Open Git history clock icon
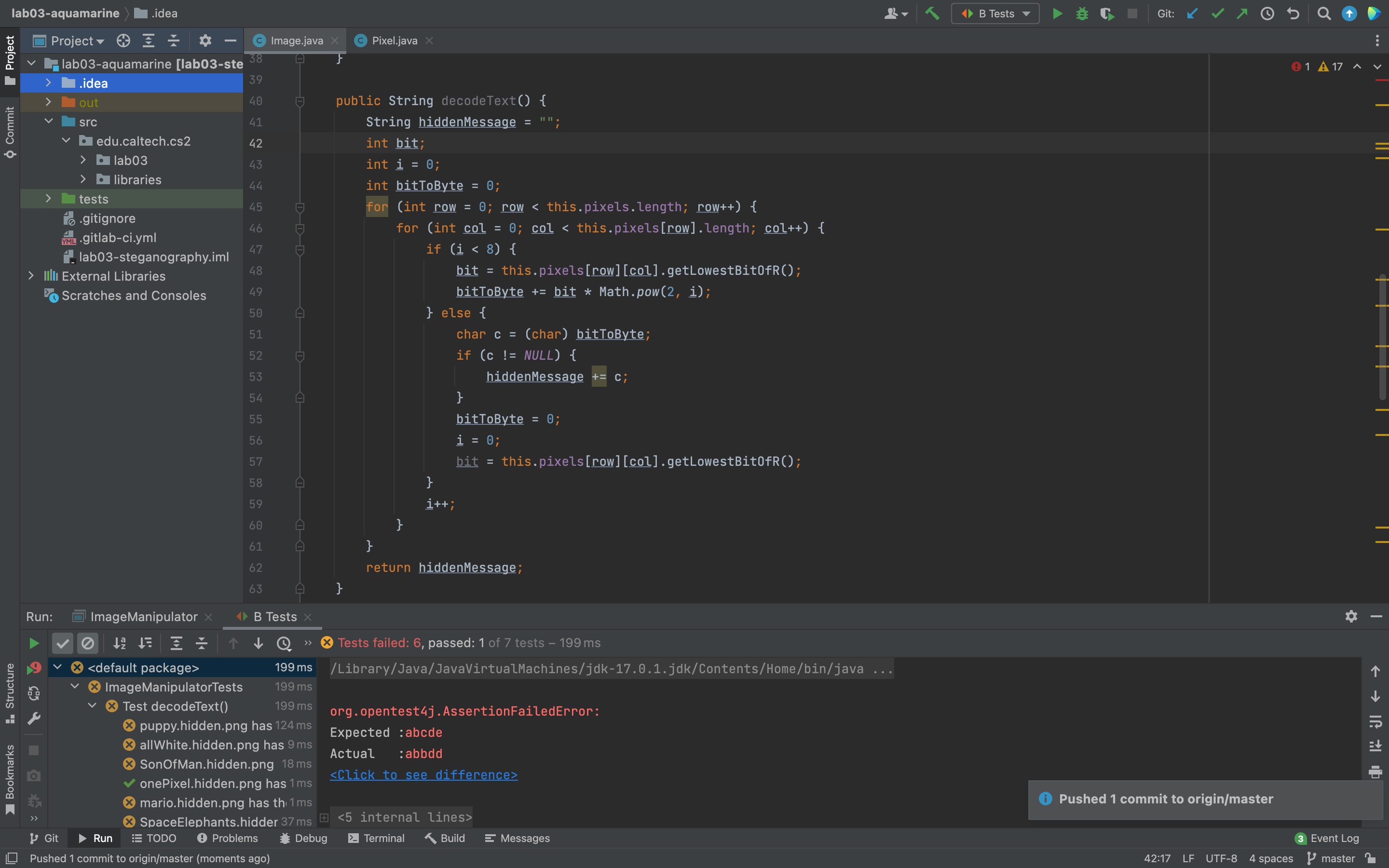This screenshot has width=1389, height=868. pyautogui.click(x=1267, y=14)
